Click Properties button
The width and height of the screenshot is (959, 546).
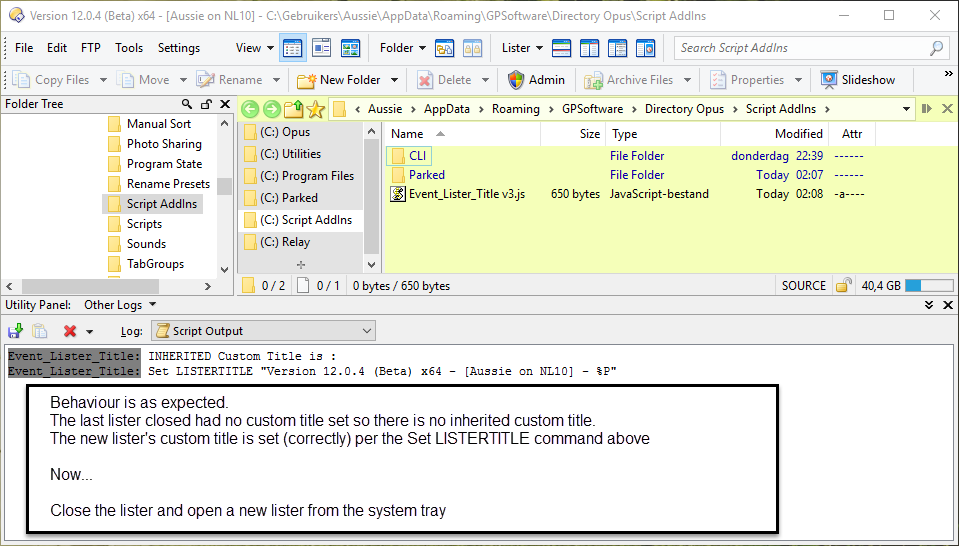tap(747, 80)
